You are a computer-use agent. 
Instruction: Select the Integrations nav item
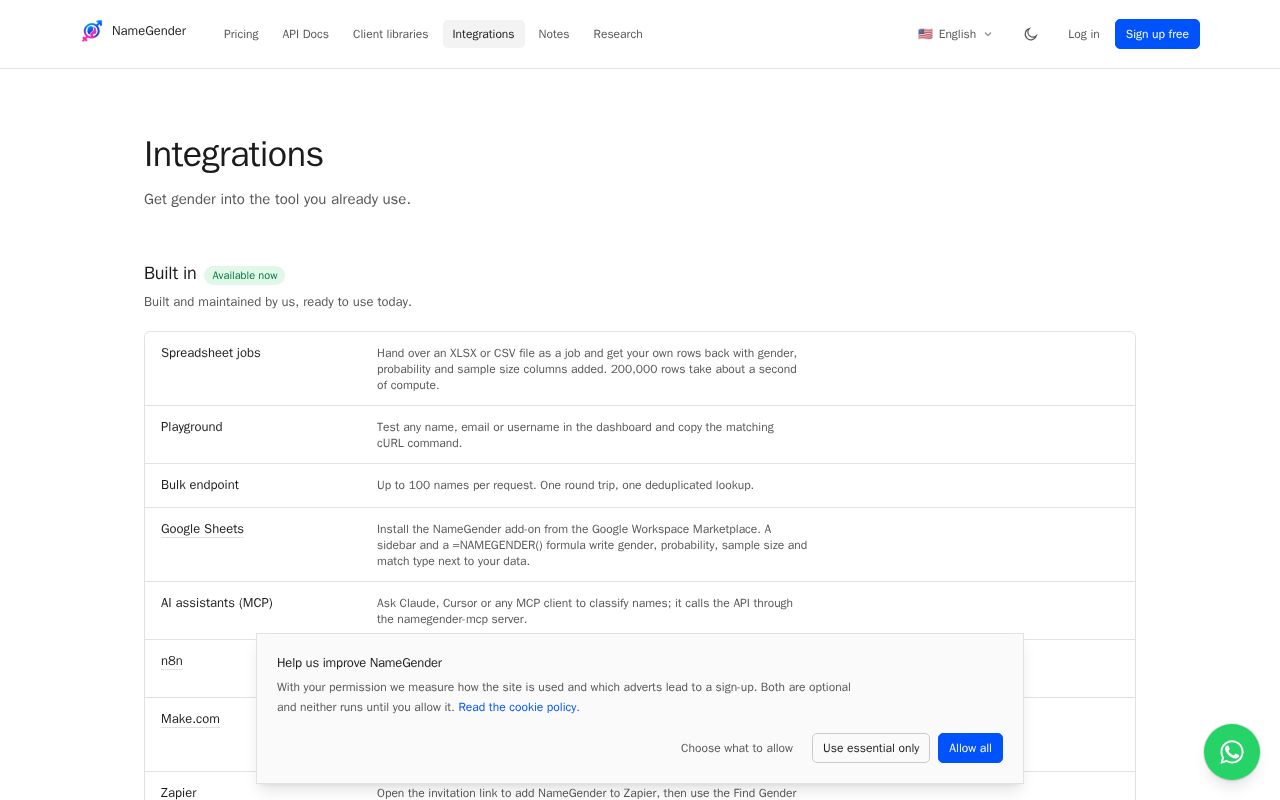483,34
